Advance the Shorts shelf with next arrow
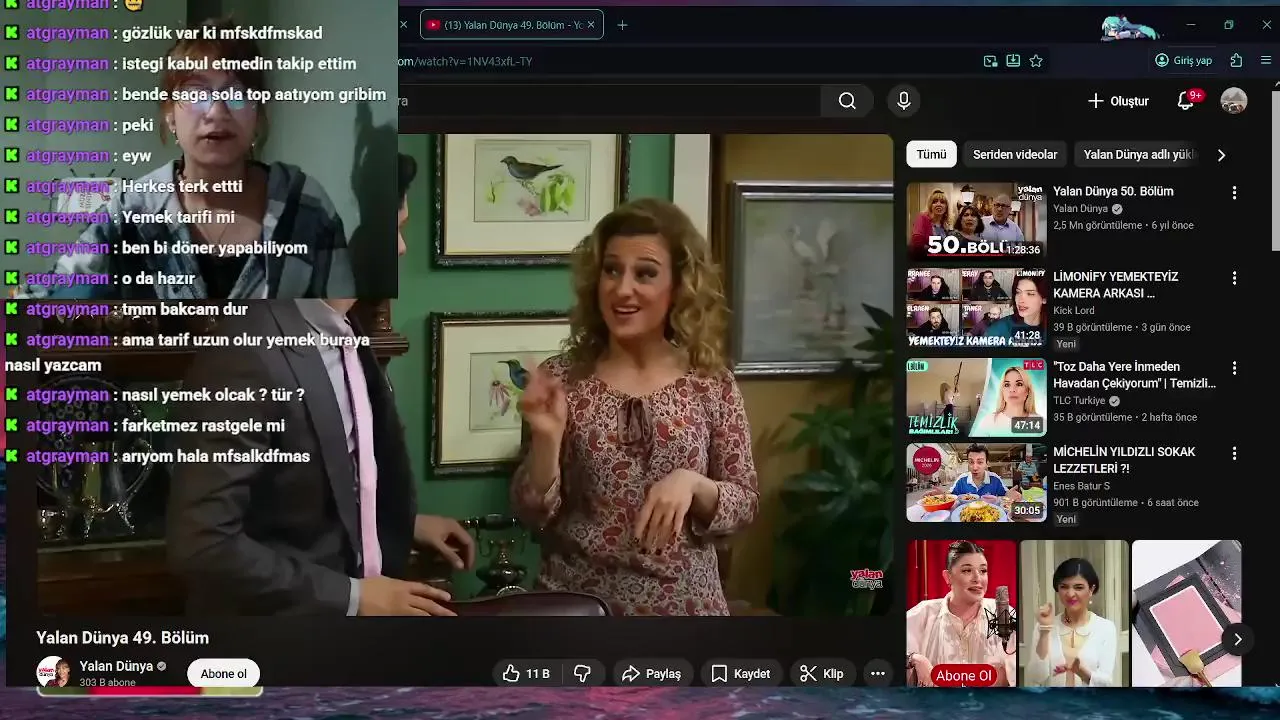1280x720 pixels. click(x=1237, y=640)
